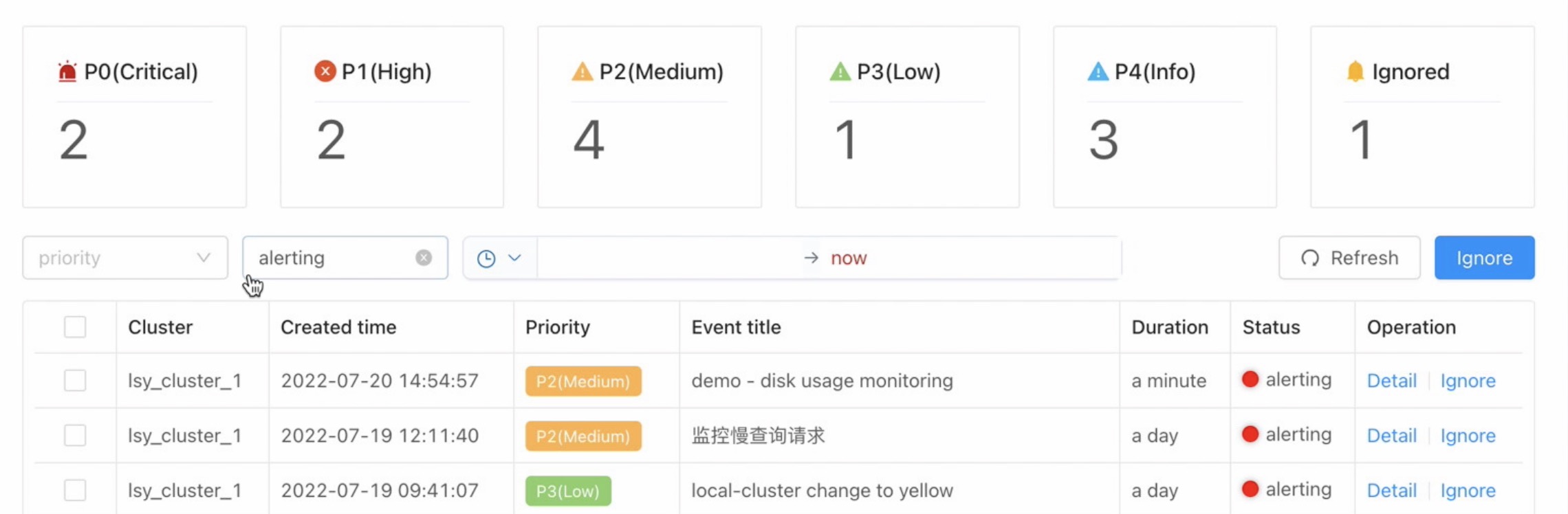This screenshot has height=514, width=1568.
Task: Click the 'now' end time field
Action: (849, 258)
